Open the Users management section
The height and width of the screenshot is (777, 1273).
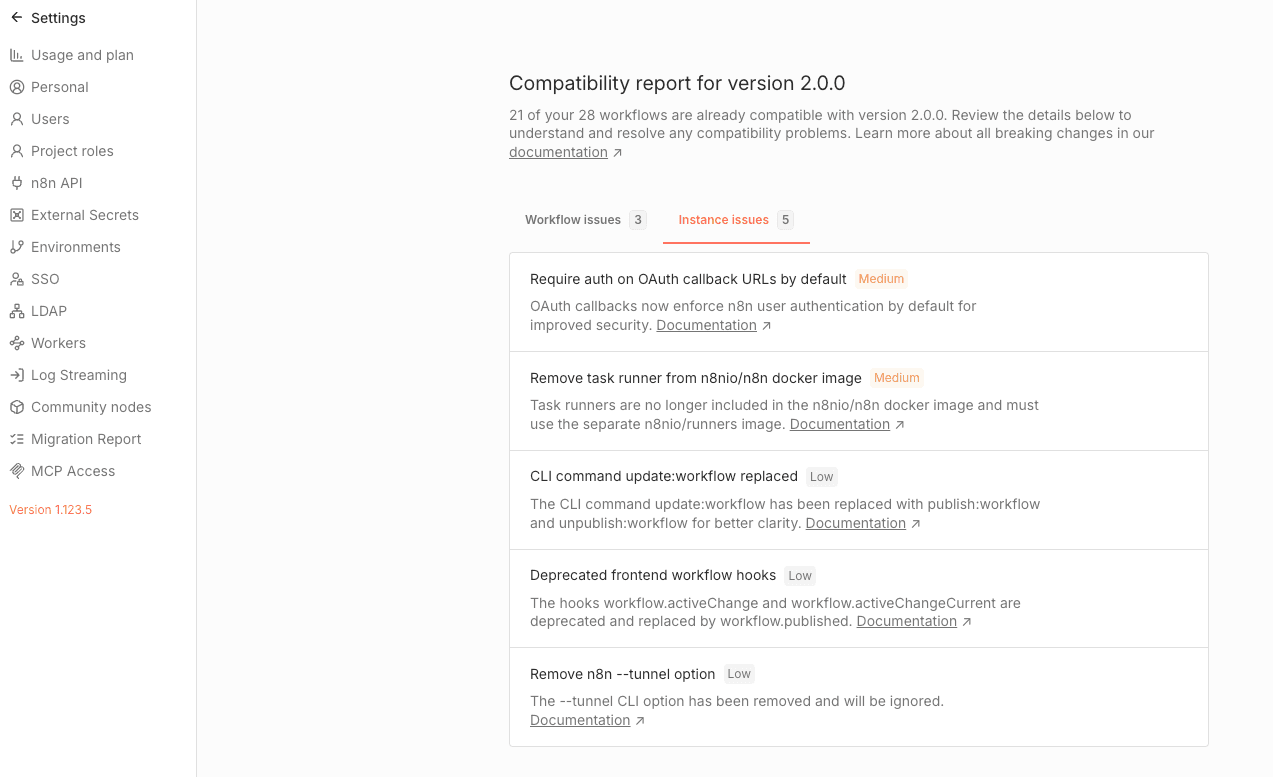pyautogui.click(x=50, y=119)
